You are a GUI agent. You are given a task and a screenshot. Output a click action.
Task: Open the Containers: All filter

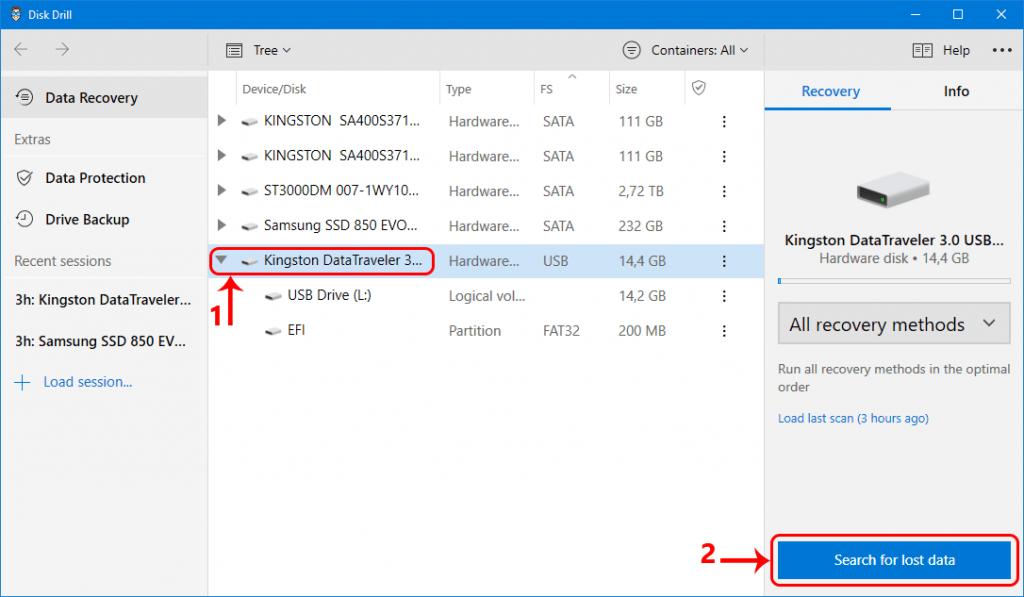pos(685,49)
